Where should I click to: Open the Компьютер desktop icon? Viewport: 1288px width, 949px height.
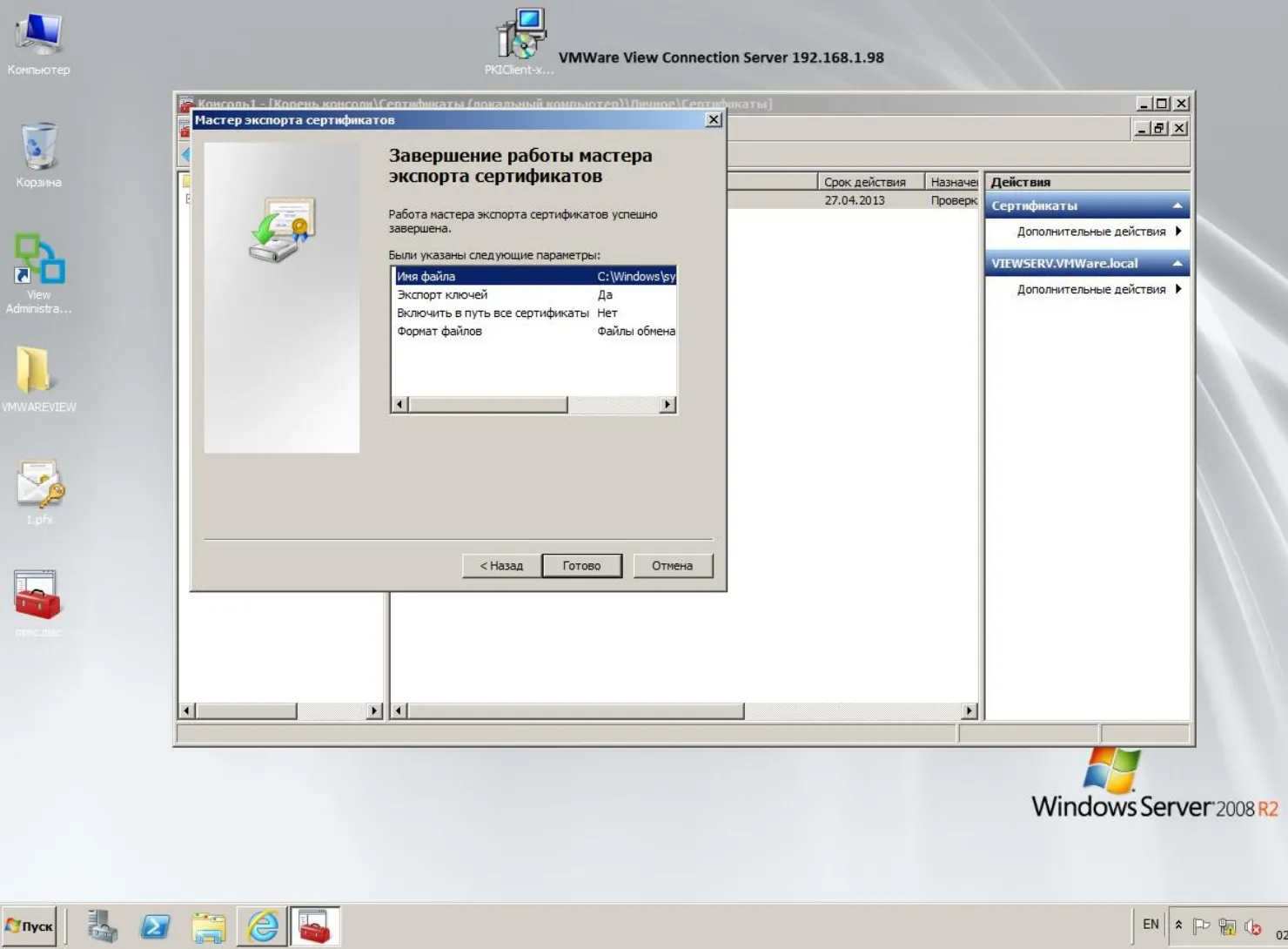pos(38,44)
